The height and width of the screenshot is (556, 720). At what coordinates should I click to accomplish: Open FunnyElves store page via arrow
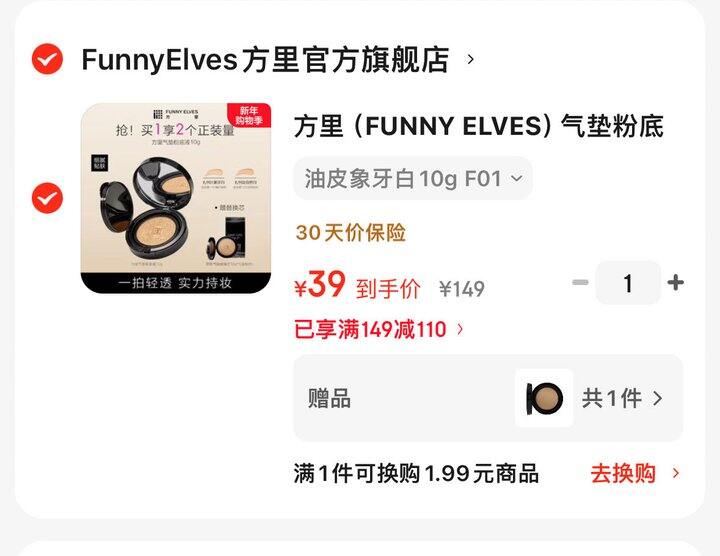click(470, 59)
